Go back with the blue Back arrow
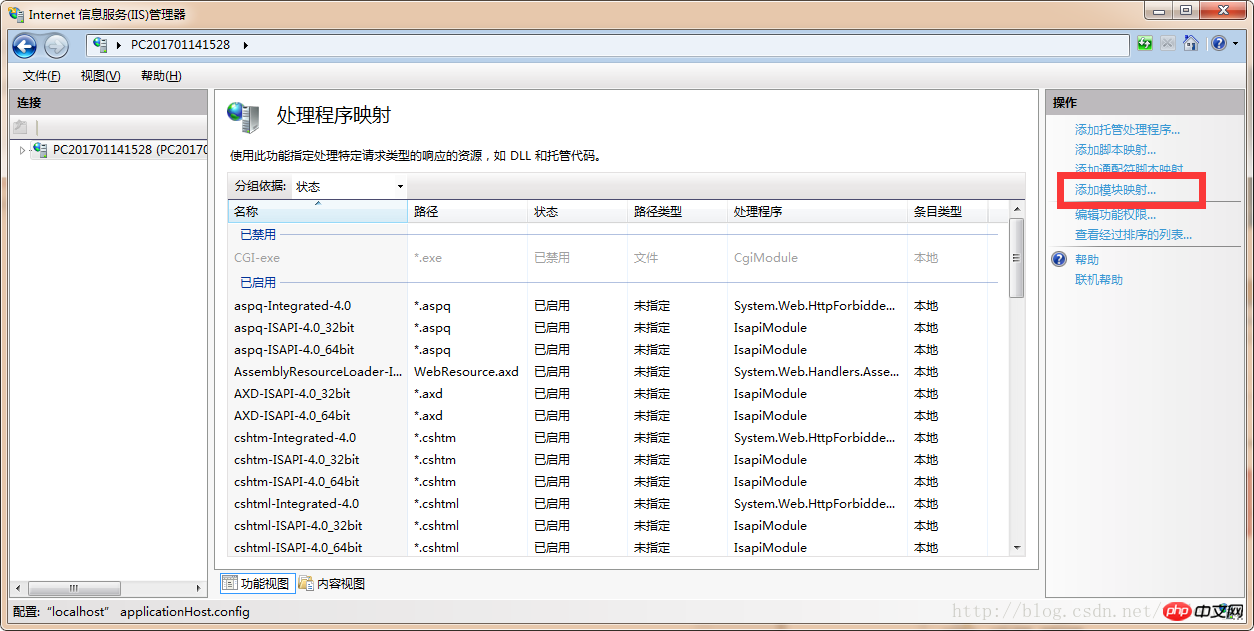The height and width of the screenshot is (631, 1254). click(x=25, y=45)
